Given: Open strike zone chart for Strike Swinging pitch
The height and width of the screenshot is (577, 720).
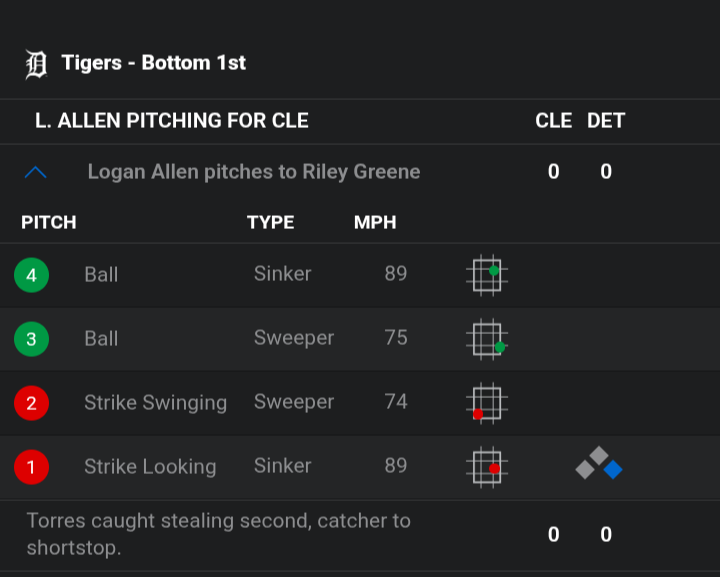Looking at the screenshot, I should tap(487, 403).
